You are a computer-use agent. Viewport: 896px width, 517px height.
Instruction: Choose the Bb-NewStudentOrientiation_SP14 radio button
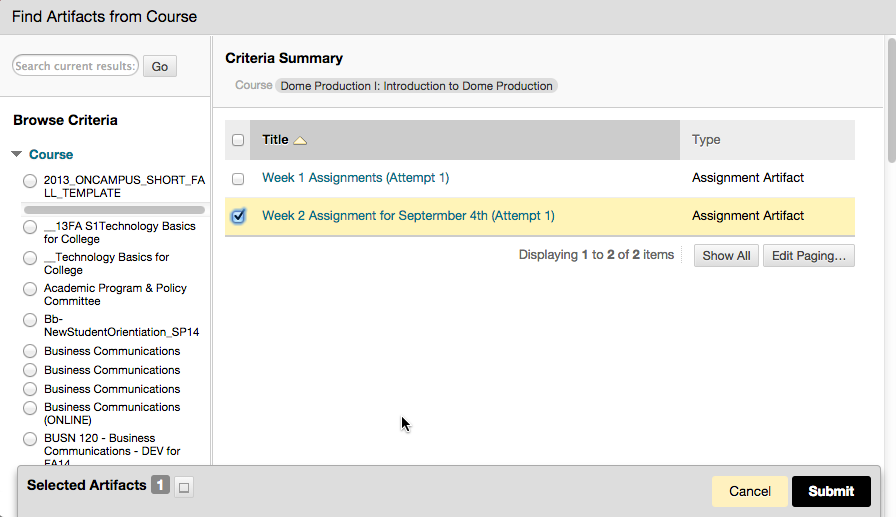click(x=30, y=320)
